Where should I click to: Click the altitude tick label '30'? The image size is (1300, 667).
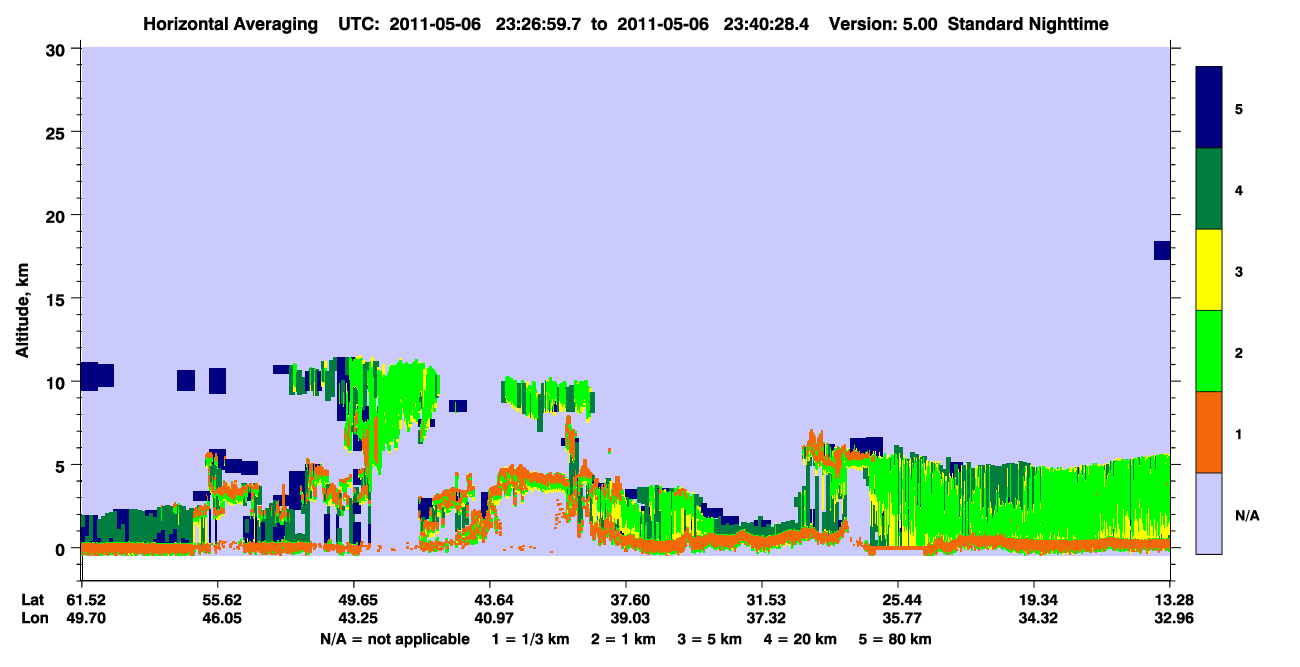tap(58, 49)
